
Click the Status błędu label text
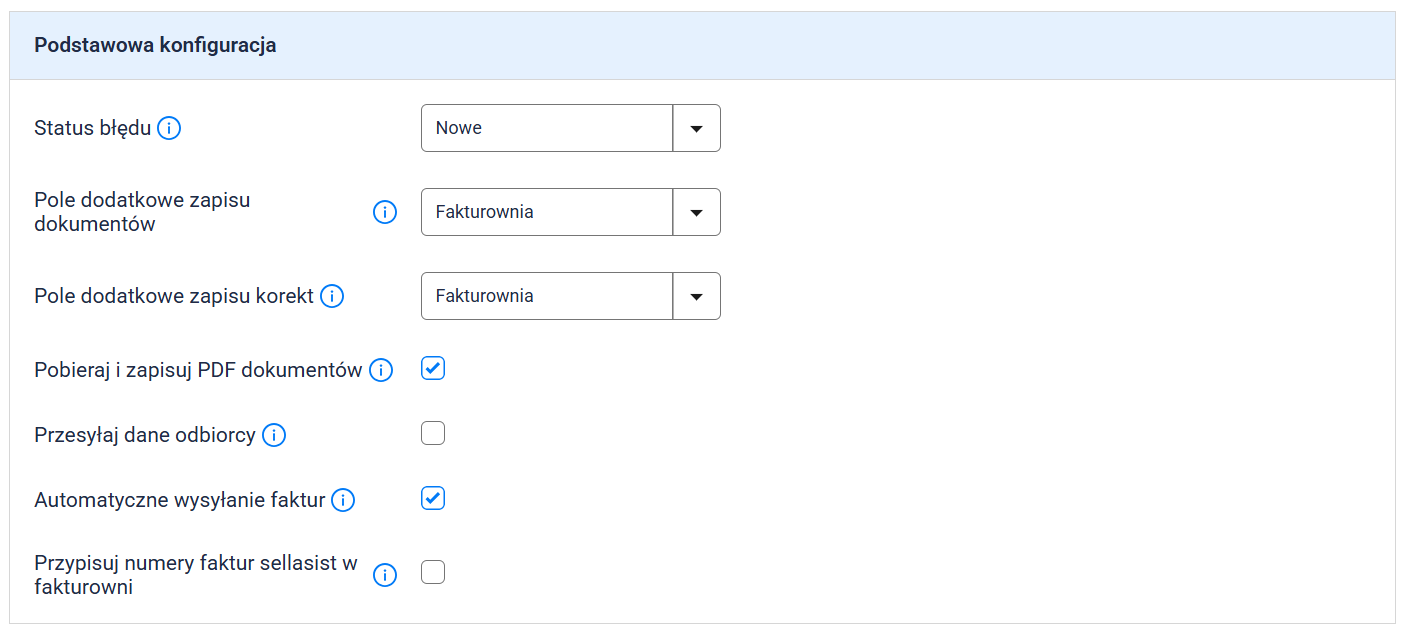coord(92,128)
